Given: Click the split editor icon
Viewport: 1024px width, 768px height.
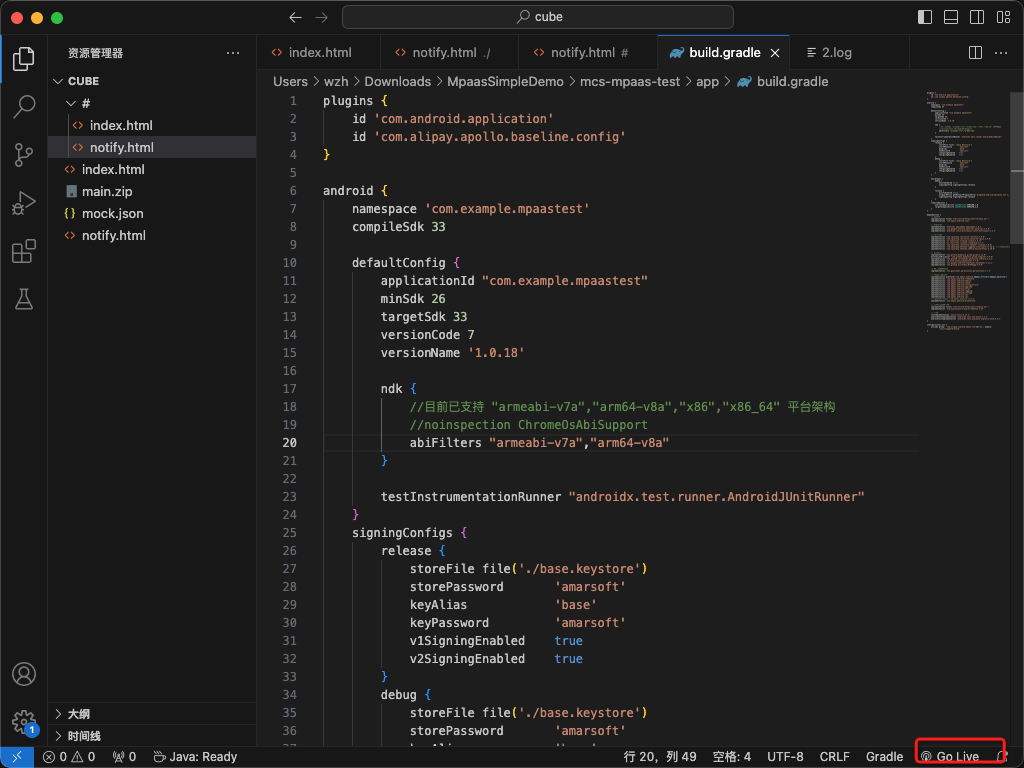Looking at the screenshot, I should pos(976,53).
